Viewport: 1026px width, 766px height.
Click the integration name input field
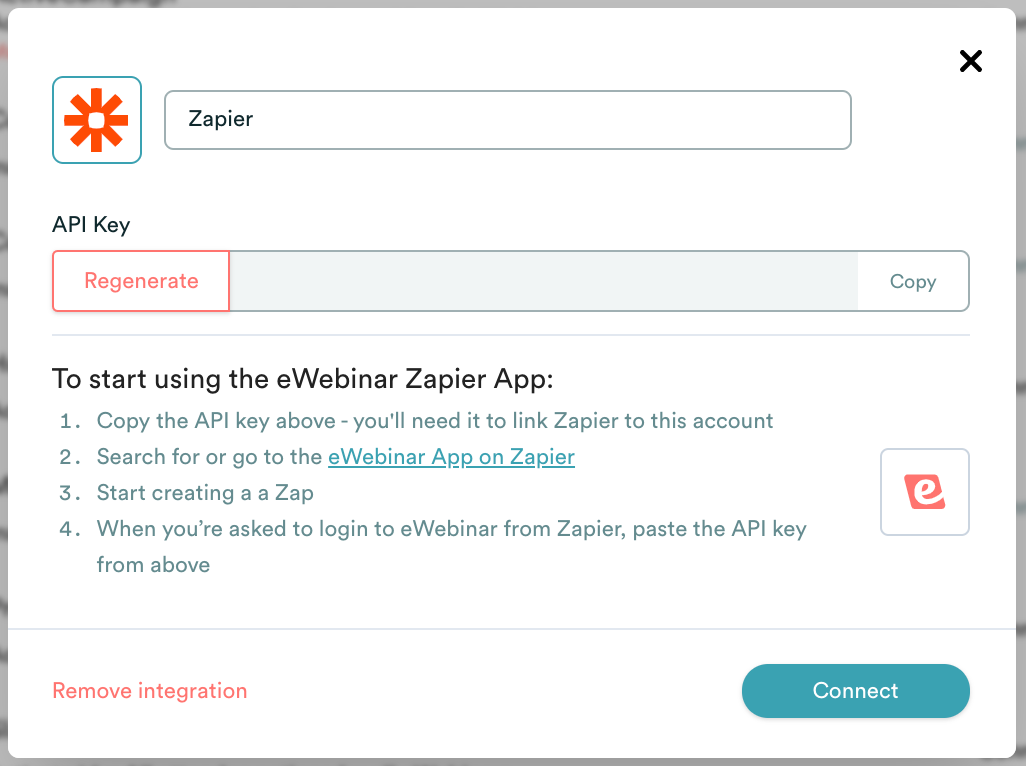pyautogui.click(x=507, y=119)
